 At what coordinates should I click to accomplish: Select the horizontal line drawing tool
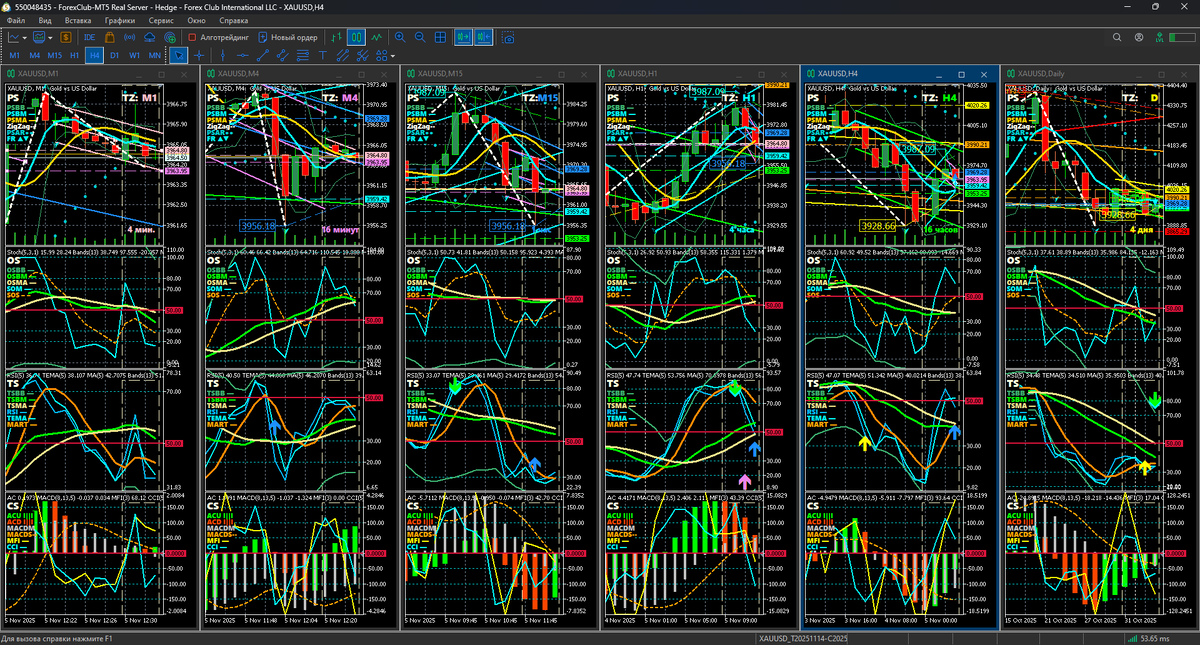click(243, 55)
